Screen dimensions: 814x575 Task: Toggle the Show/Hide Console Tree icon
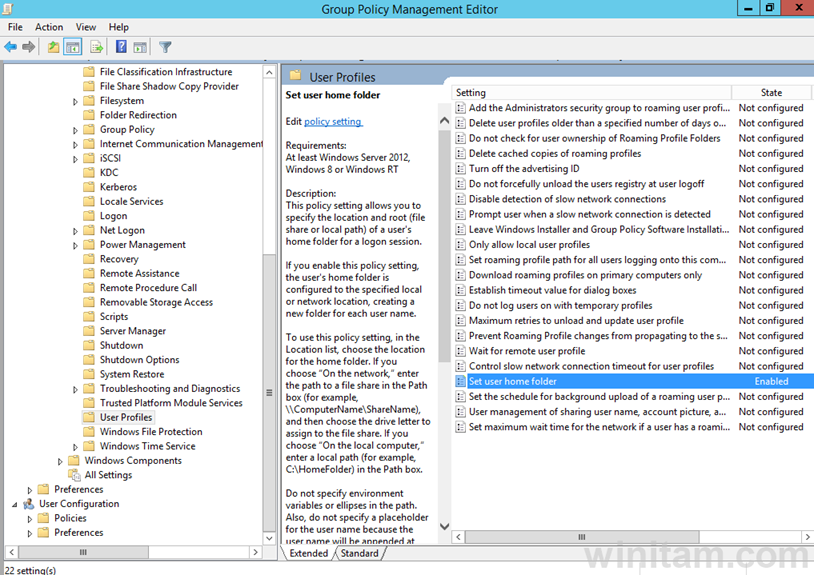[73, 47]
